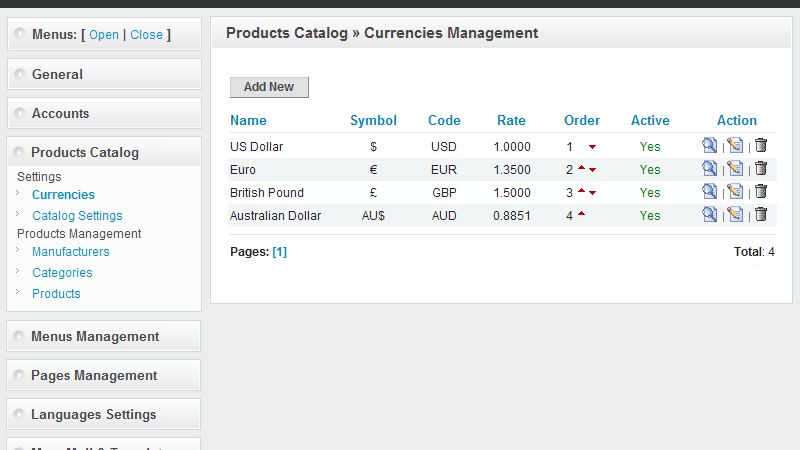View details of US Dollar currency
800x450 pixels.
pos(709,146)
